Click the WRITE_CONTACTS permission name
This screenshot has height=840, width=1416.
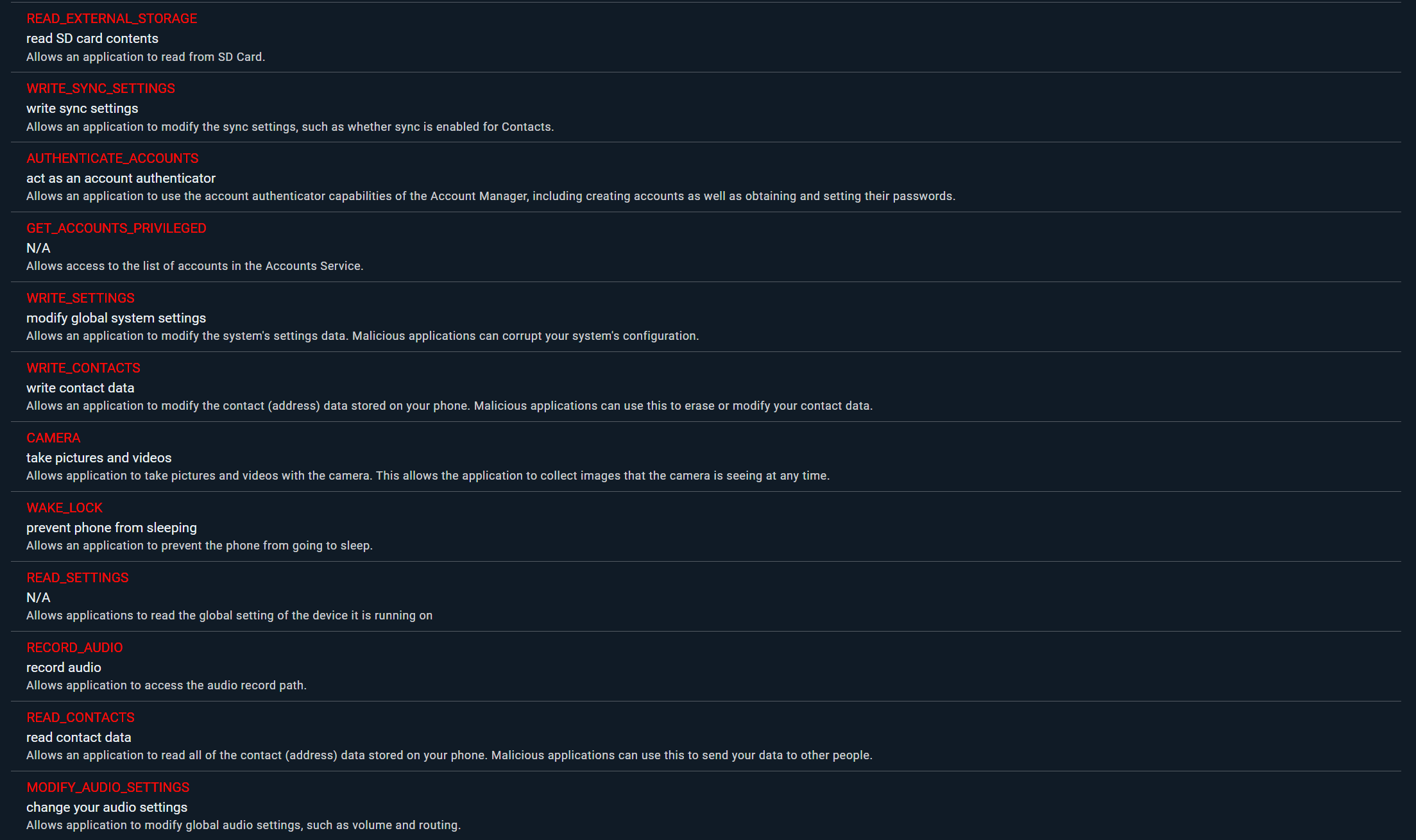[83, 368]
